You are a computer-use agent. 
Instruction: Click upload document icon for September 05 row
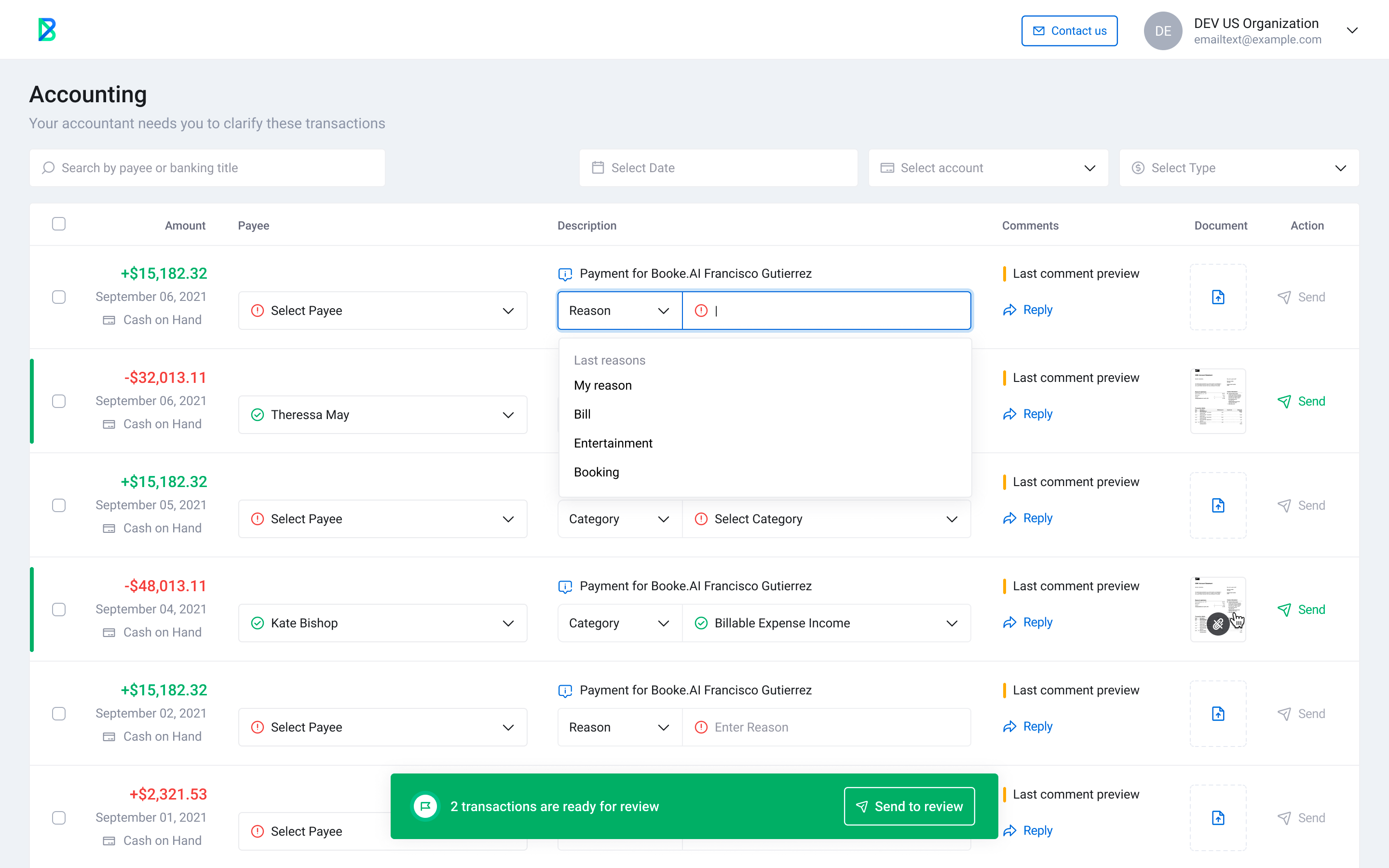pyautogui.click(x=1217, y=505)
